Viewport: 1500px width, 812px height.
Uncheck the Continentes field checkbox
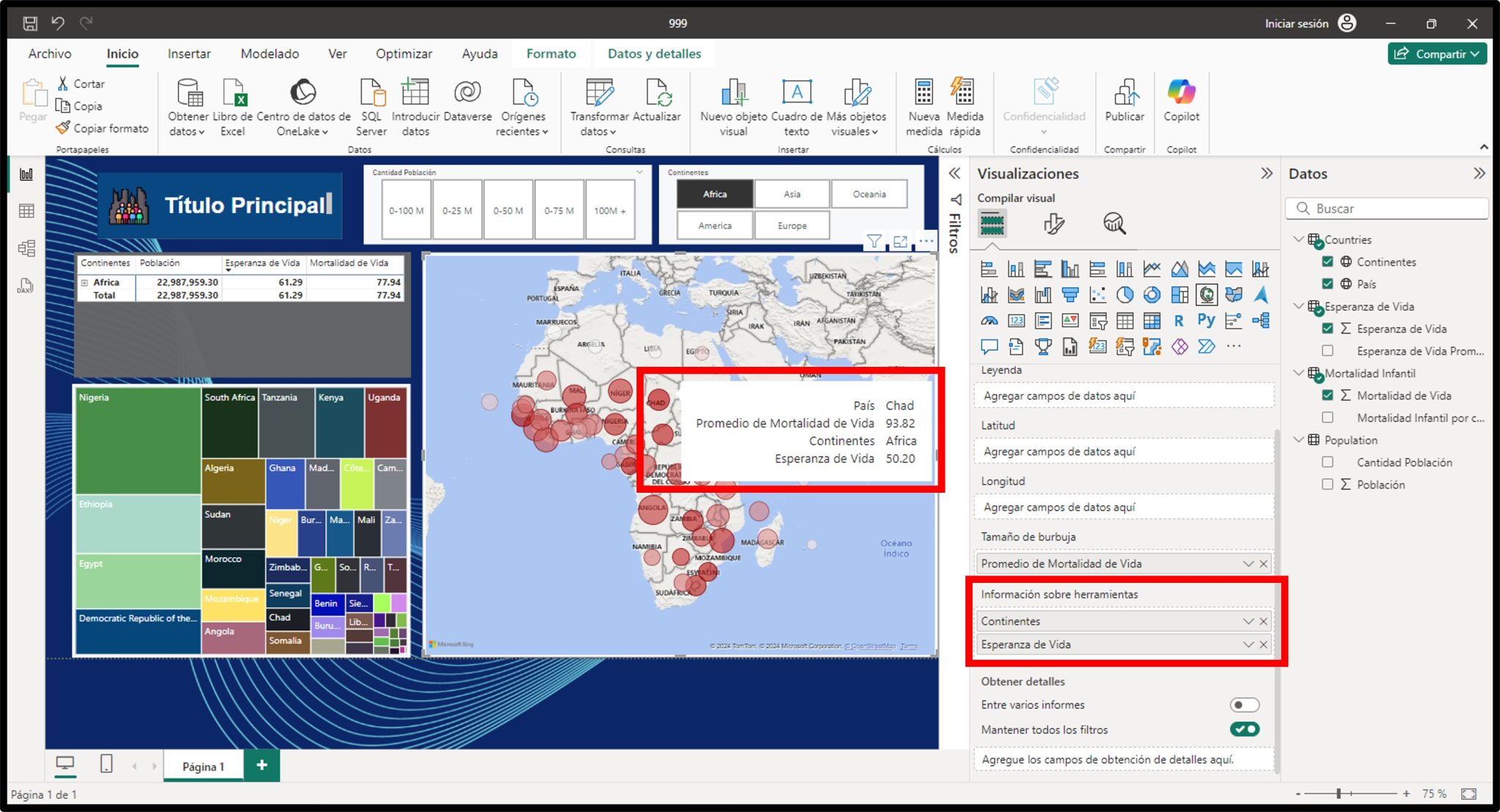point(1327,261)
